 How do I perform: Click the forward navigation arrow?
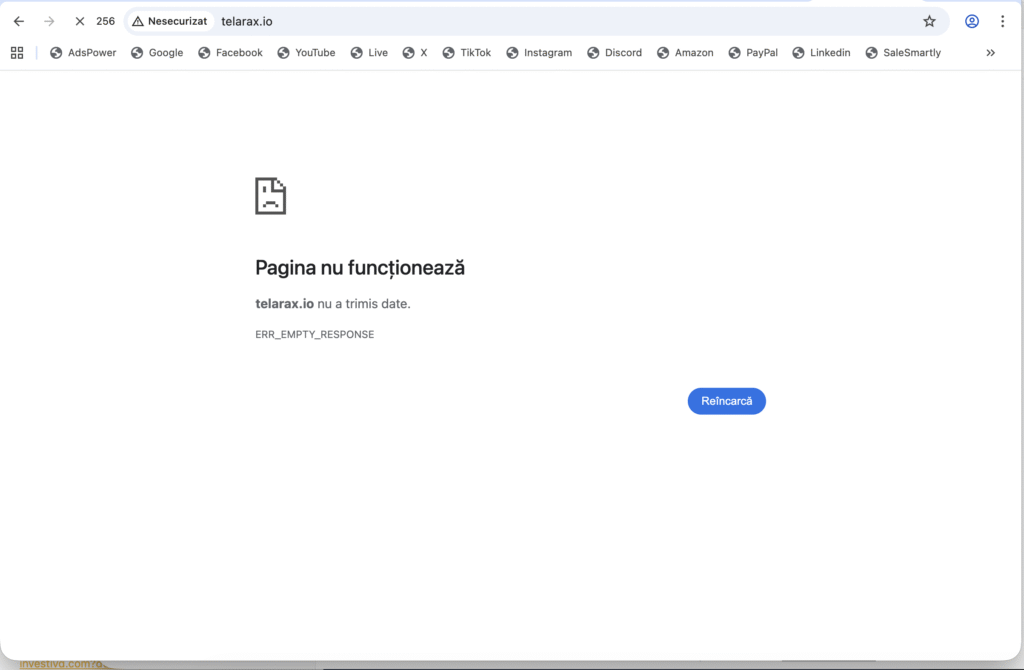(x=49, y=21)
